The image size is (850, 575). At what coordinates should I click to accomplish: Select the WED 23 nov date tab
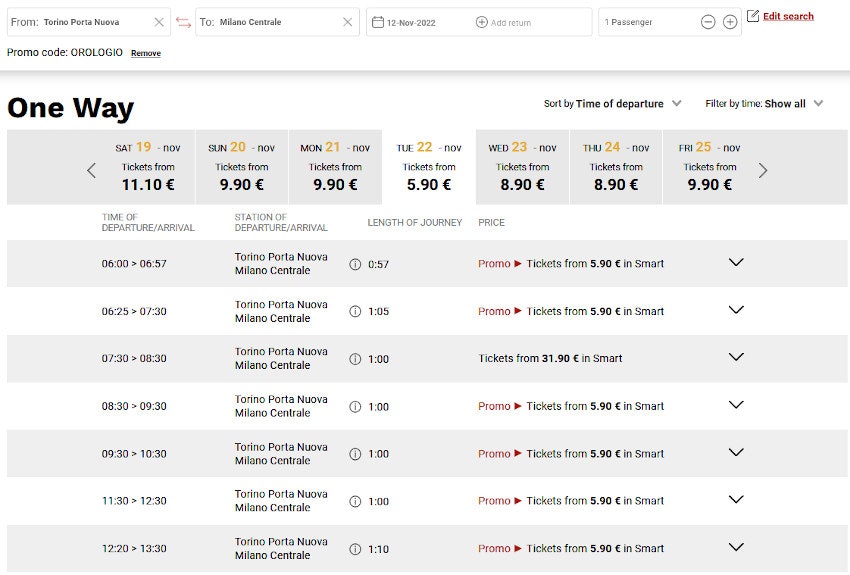click(x=522, y=167)
